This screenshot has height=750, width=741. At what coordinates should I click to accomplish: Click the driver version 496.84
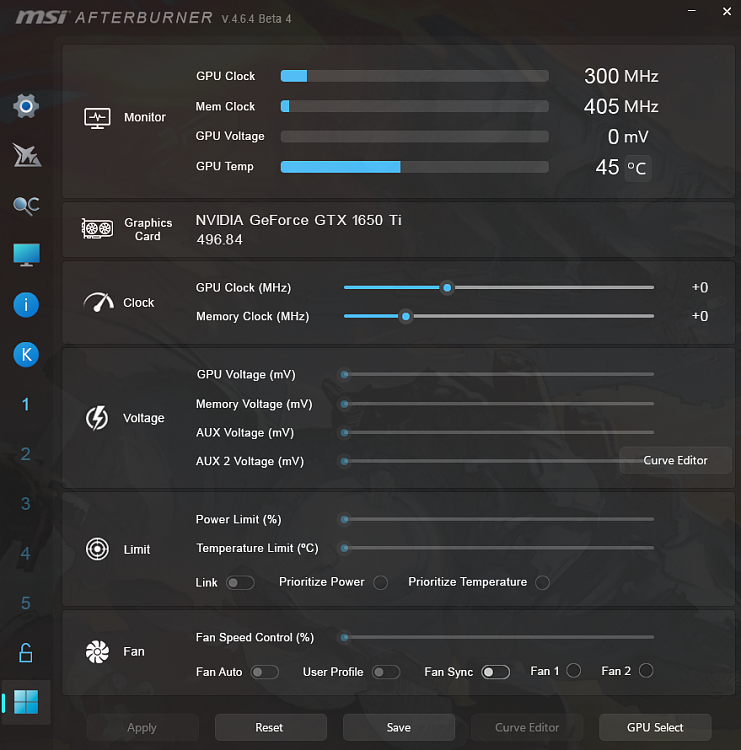(220, 239)
